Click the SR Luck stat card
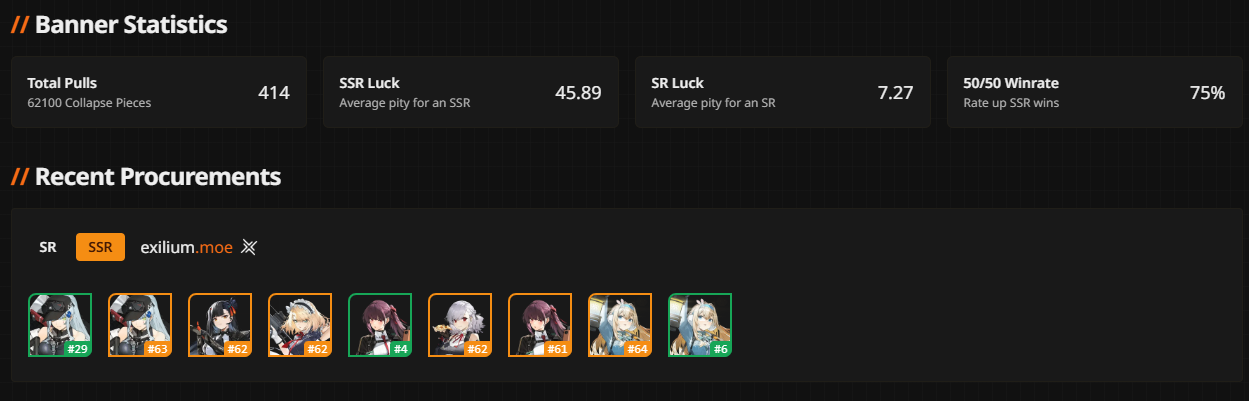This screenshot has height=401, width=1249. tap(783, 92)
